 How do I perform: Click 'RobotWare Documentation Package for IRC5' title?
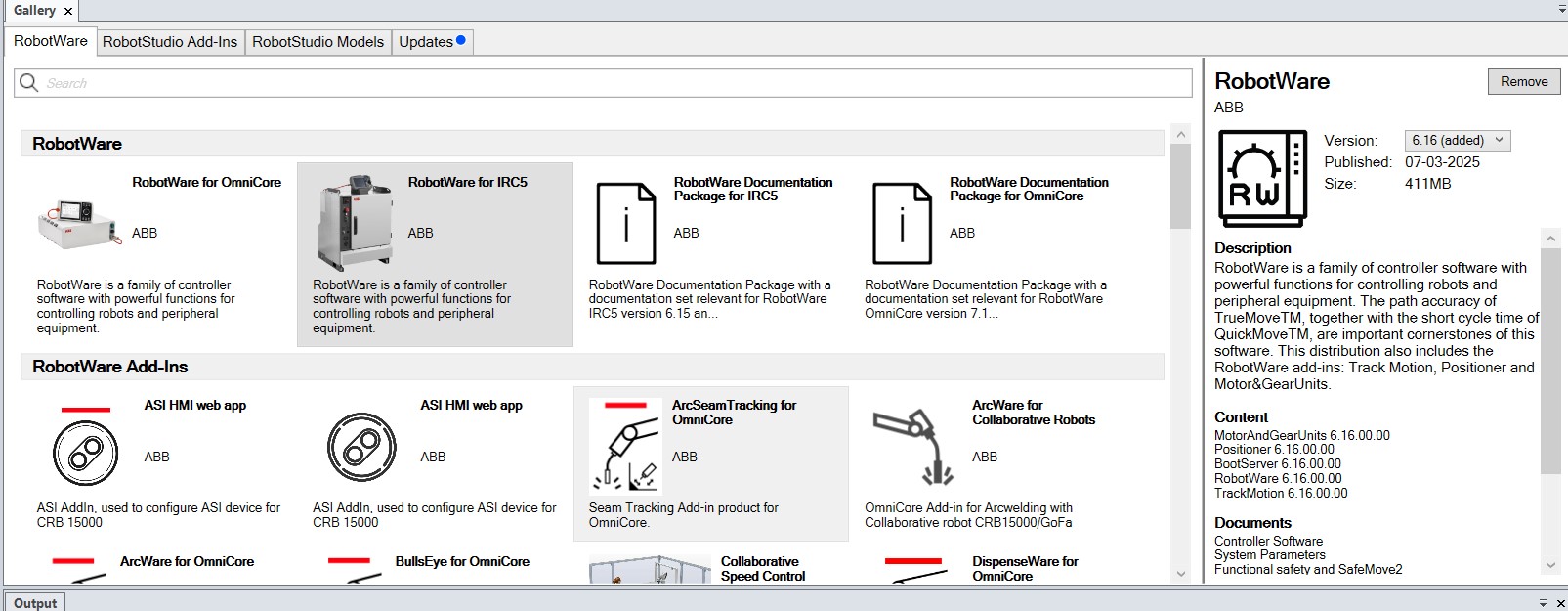click(x=753, y=189)
